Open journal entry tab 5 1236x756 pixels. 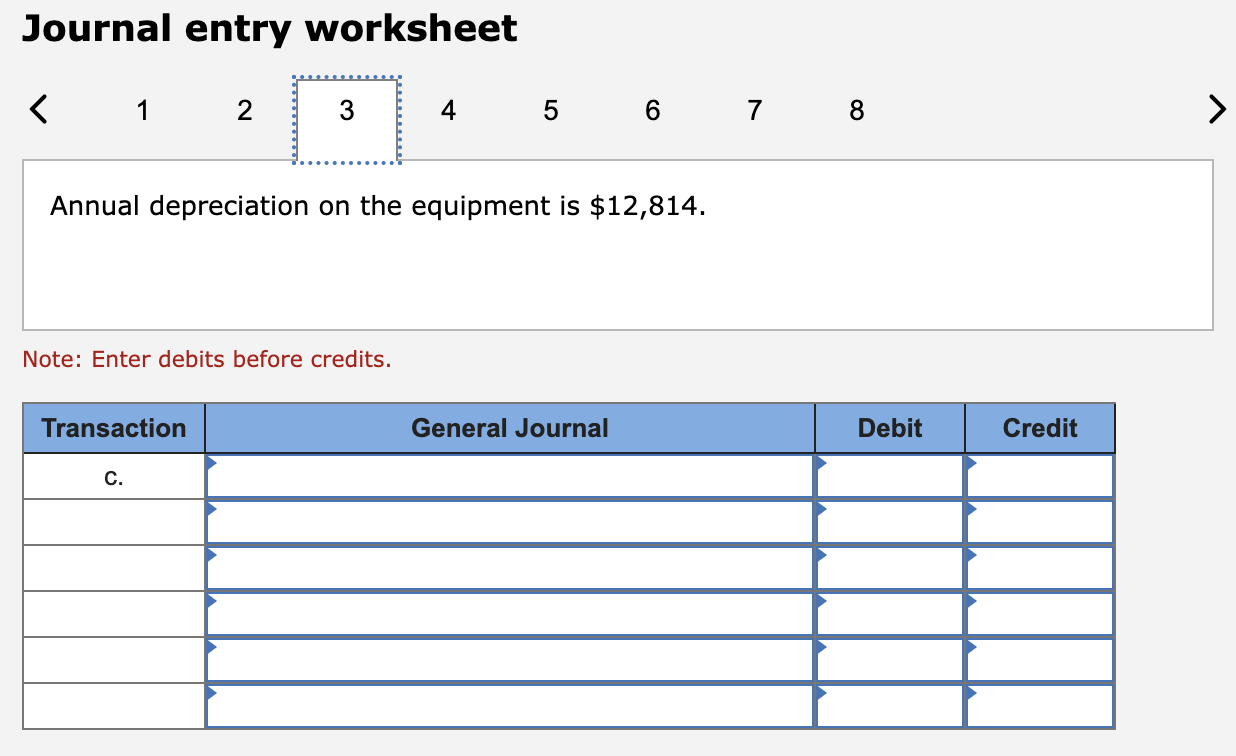[x=550, y=110]
